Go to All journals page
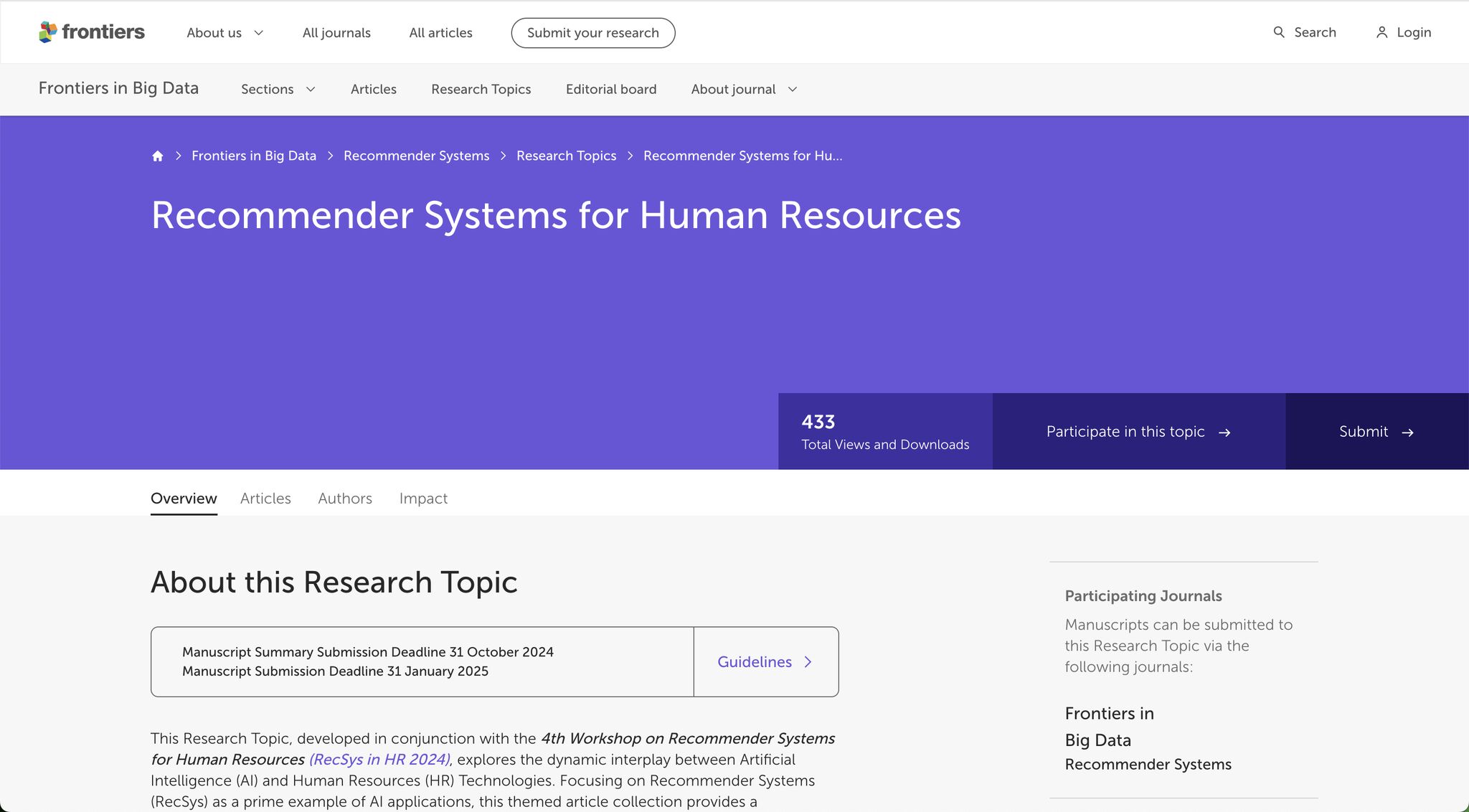 [x=336, y=33]
